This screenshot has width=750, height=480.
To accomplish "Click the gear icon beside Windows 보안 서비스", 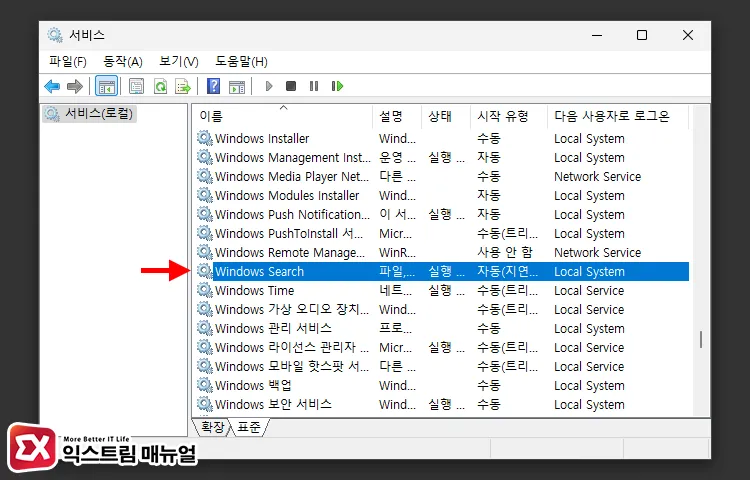I will (x=205, y=404).
